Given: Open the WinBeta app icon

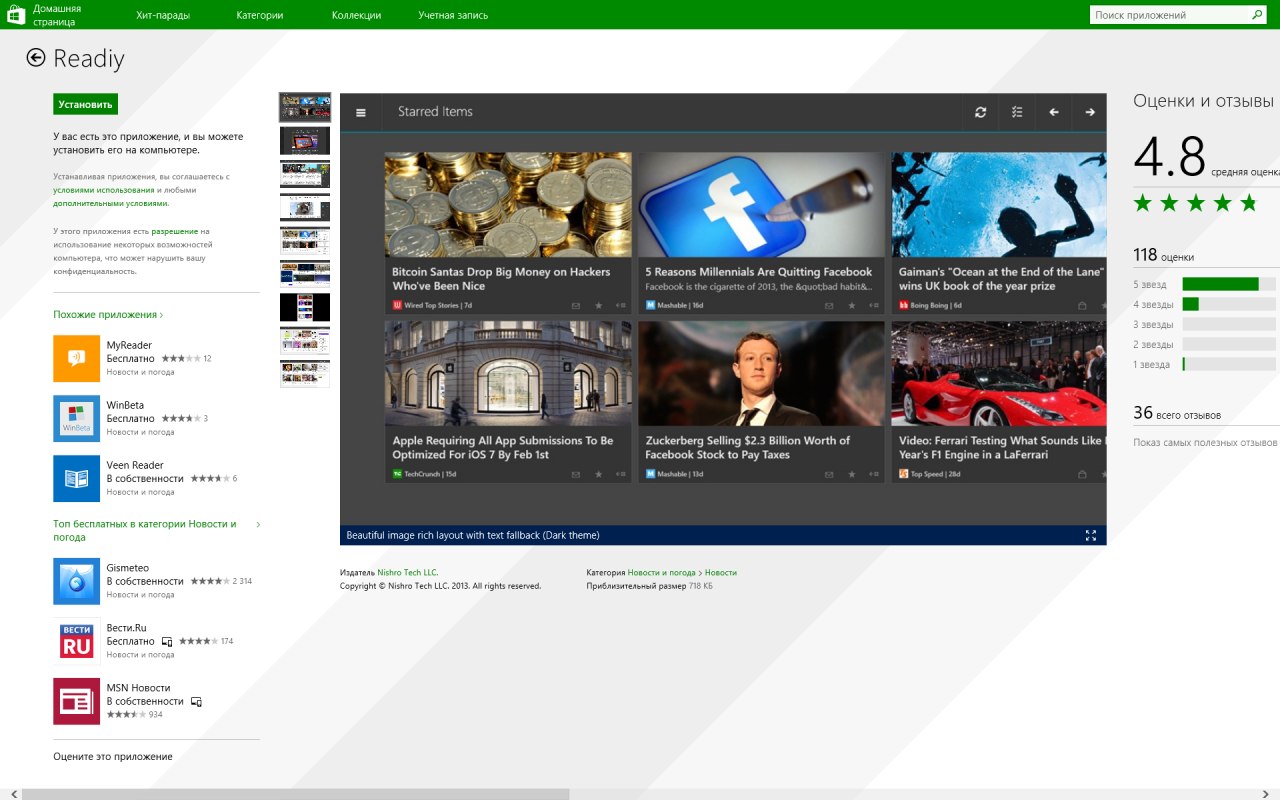Looking at the screenshot, I should pos(76,418).
